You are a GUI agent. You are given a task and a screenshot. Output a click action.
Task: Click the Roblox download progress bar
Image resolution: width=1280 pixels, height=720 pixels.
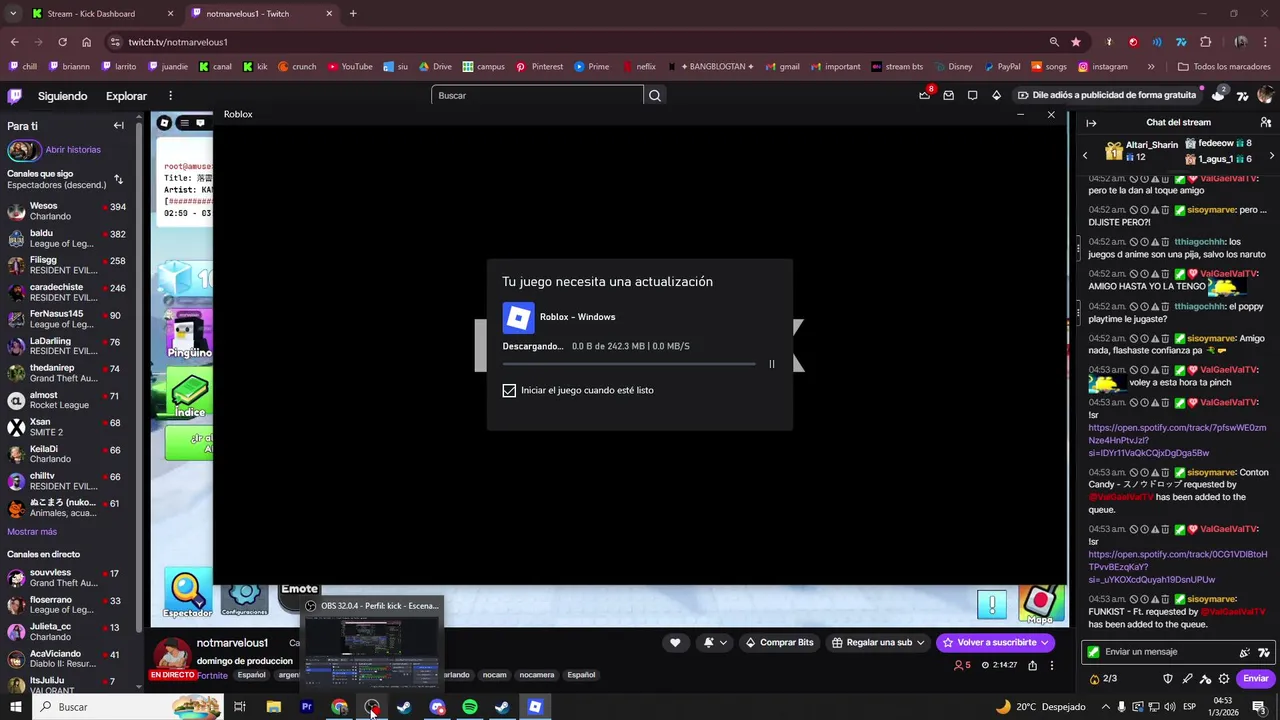629,364
